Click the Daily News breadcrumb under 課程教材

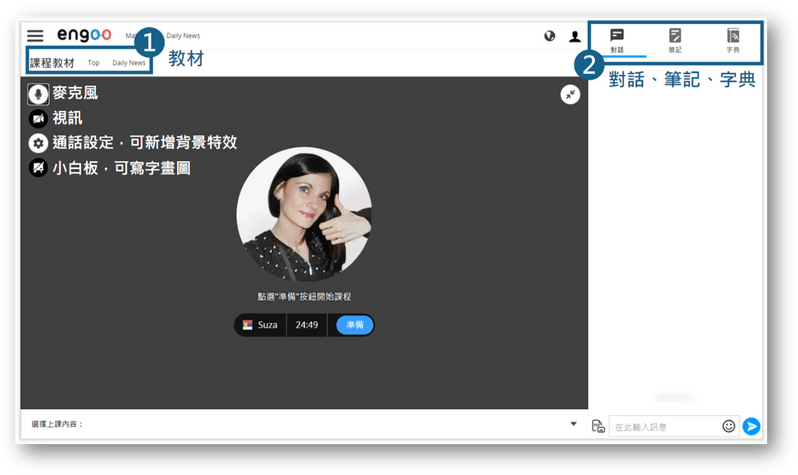pos(129,63)
